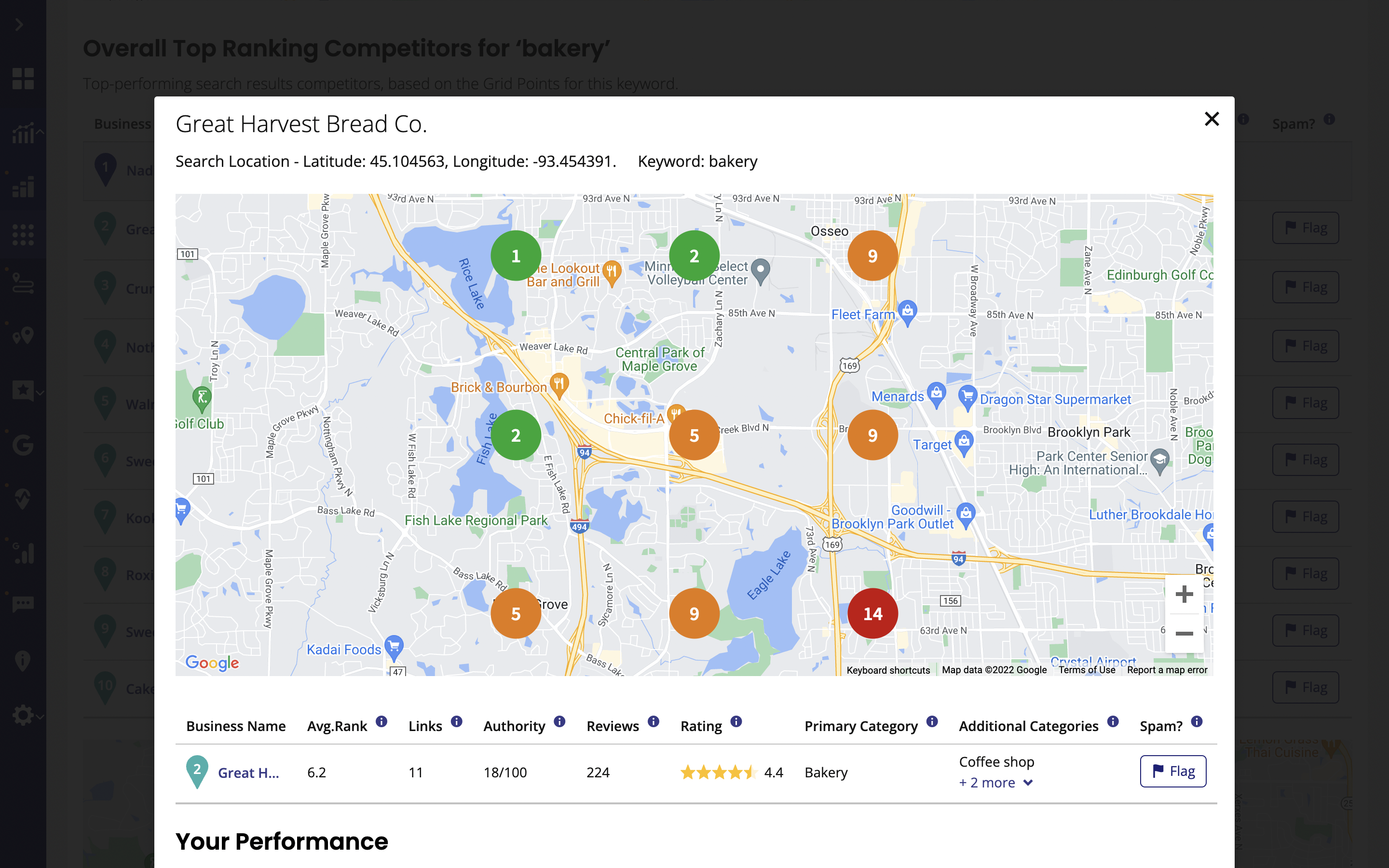Click the Spam? info icon in modal
The height and width of the screenshot is (868, 1389).
1197,721
